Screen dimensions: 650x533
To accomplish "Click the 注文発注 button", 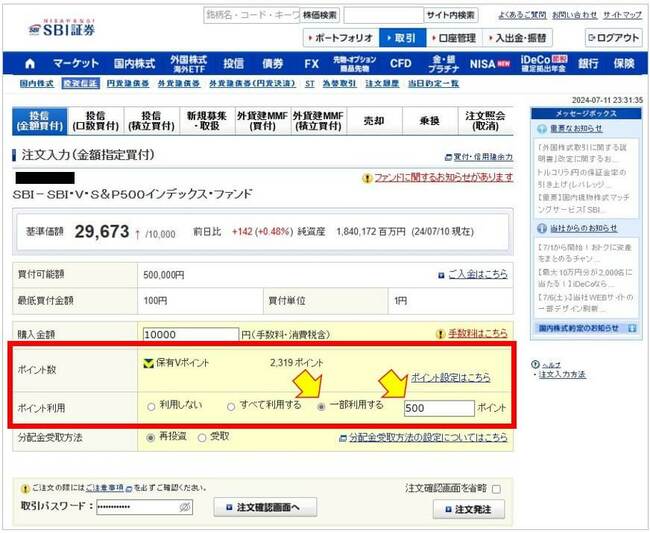I will [x=469, y=509].
